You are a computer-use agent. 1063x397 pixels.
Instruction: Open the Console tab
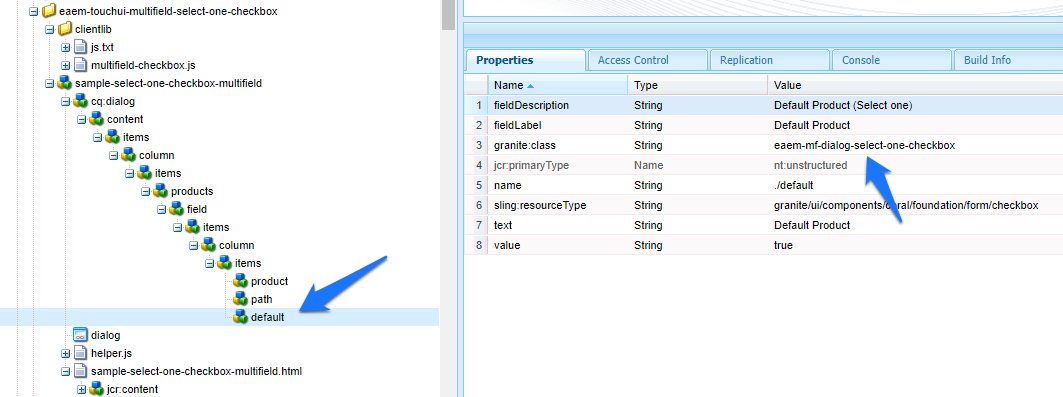pos(861,60)
